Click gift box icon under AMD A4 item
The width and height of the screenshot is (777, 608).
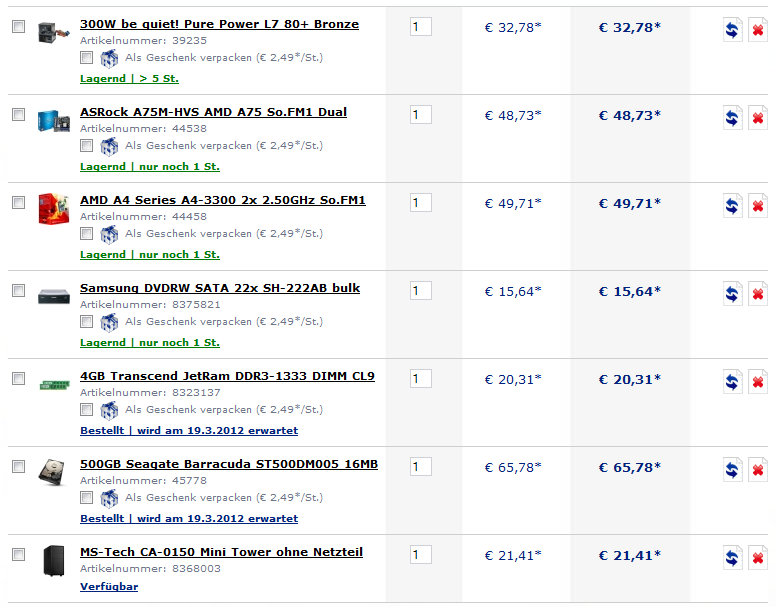(109, 234)
